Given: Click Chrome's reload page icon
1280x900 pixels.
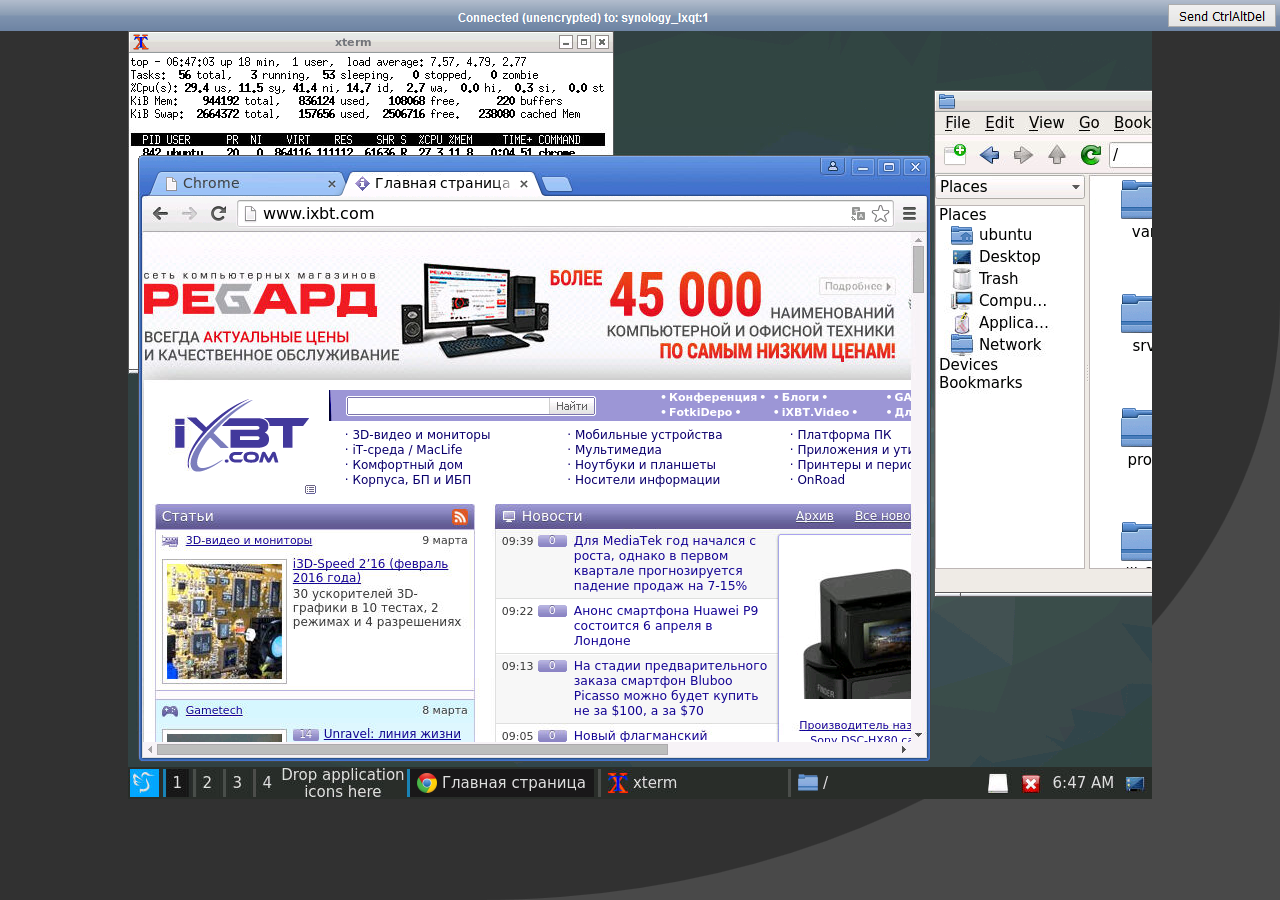Looking at the screenshot, I should pyautogui.click(x=218, y=213).
